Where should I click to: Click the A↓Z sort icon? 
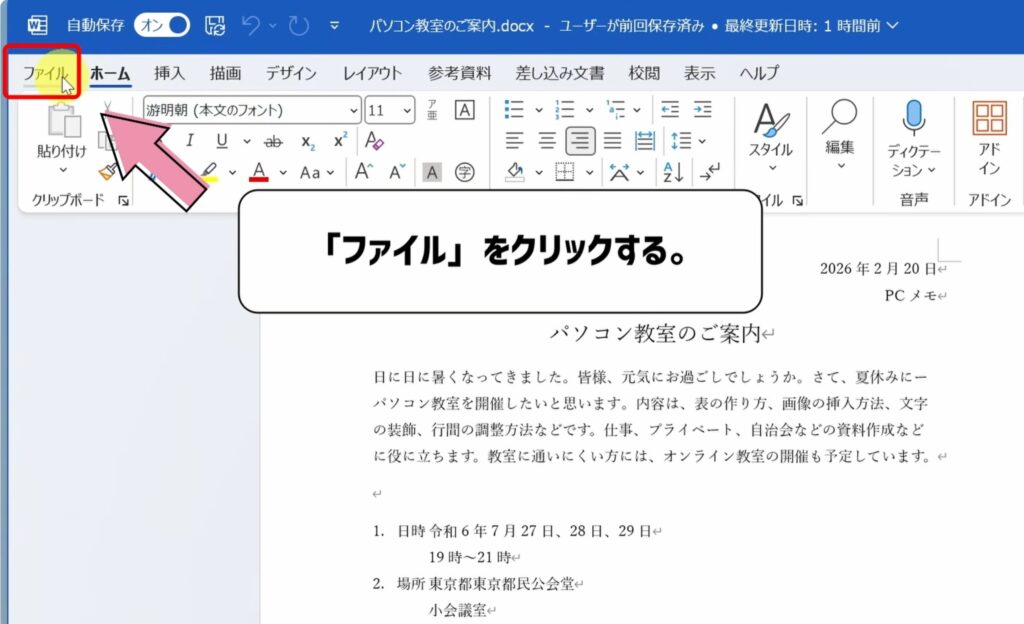[673, 171]
